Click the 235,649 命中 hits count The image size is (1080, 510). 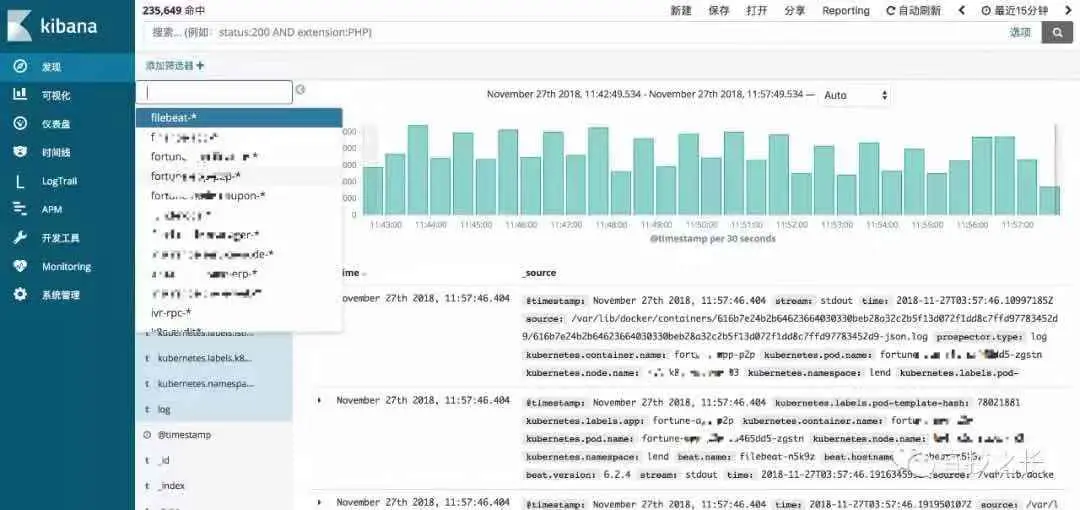pos(173,10)
